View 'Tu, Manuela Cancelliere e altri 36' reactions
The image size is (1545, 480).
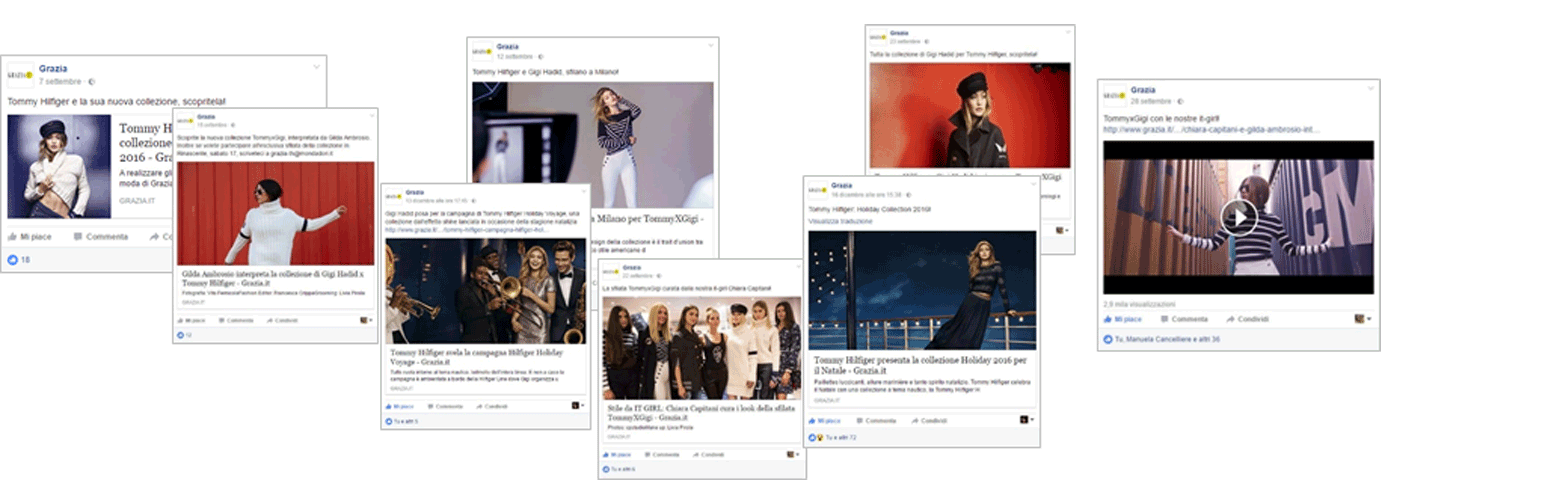(1161, 339)
